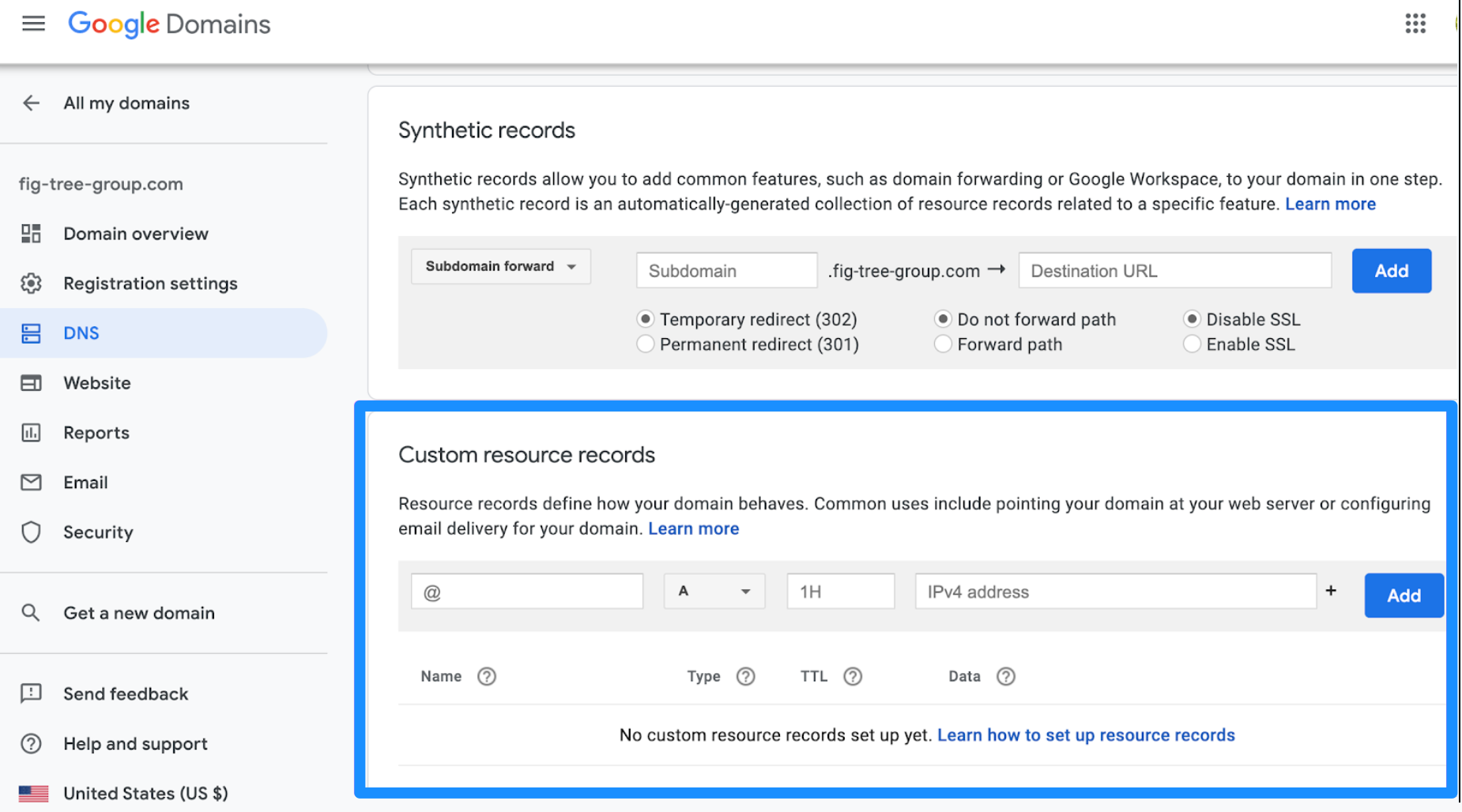Select Permanent redirect (301) option
The width and height of the screenshot is (1462, 812).
coord(646,344)
